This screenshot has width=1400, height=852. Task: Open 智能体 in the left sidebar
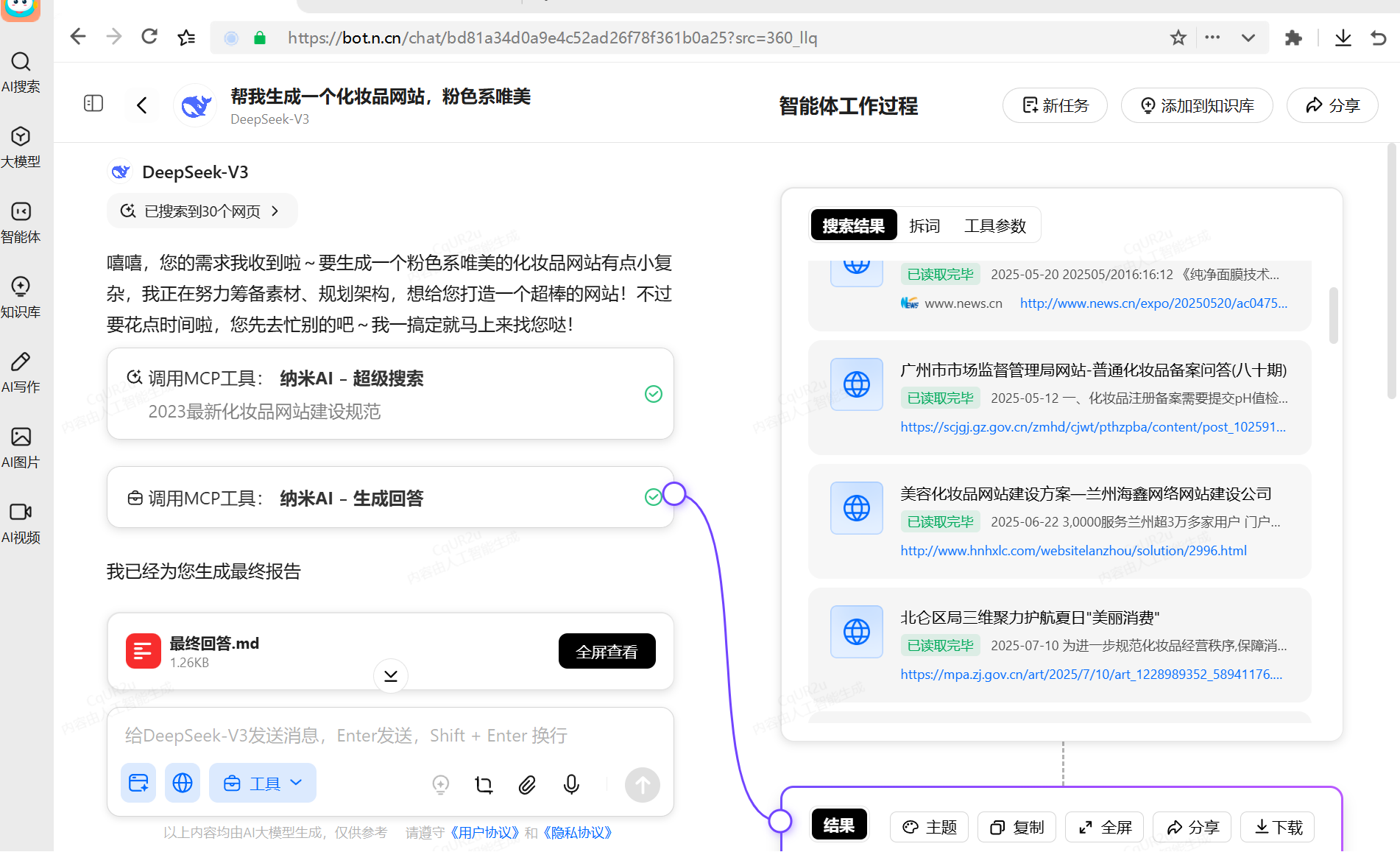coord(21,222)
